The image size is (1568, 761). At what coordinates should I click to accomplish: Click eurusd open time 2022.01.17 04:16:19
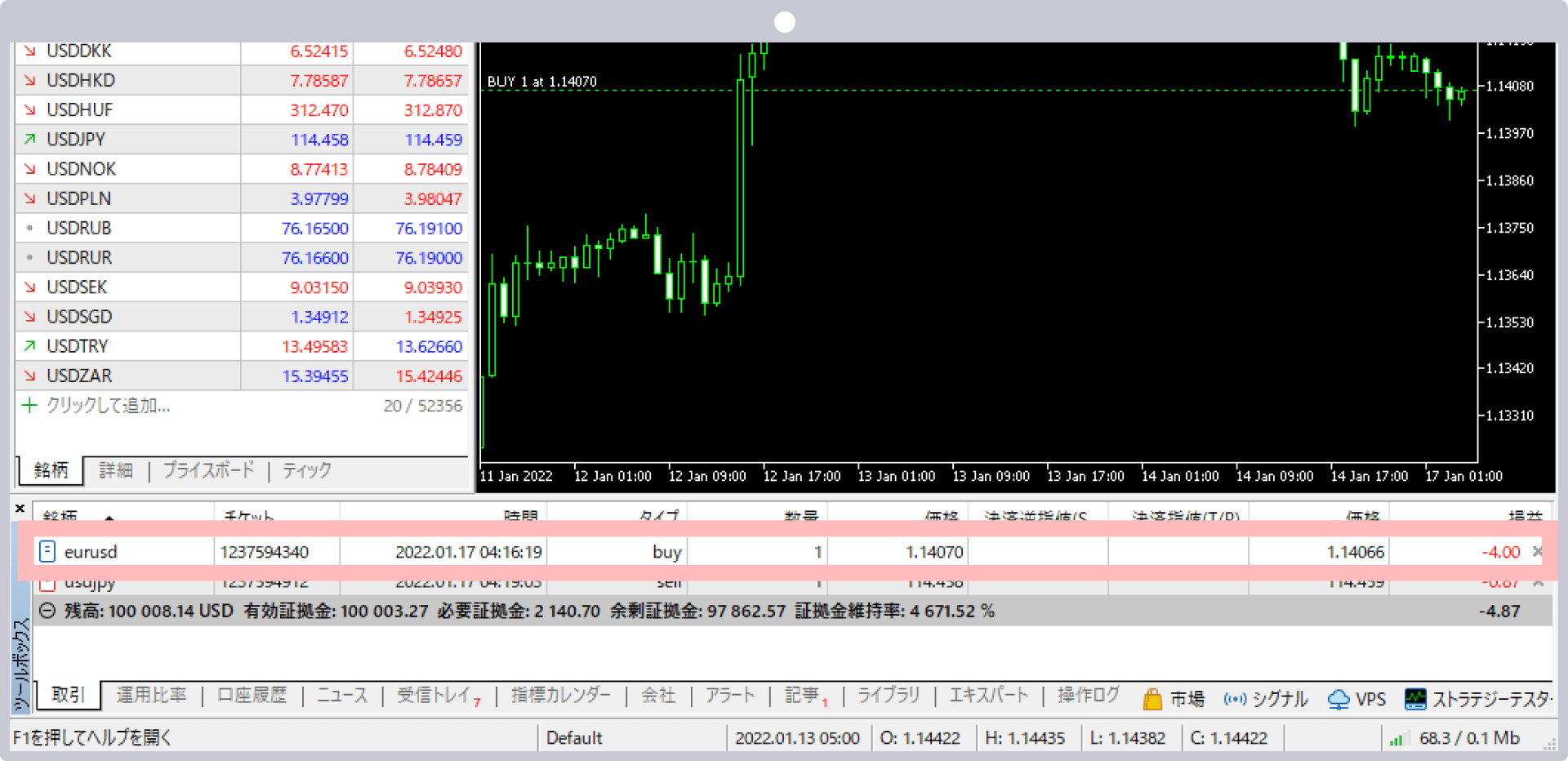[469, 552]
